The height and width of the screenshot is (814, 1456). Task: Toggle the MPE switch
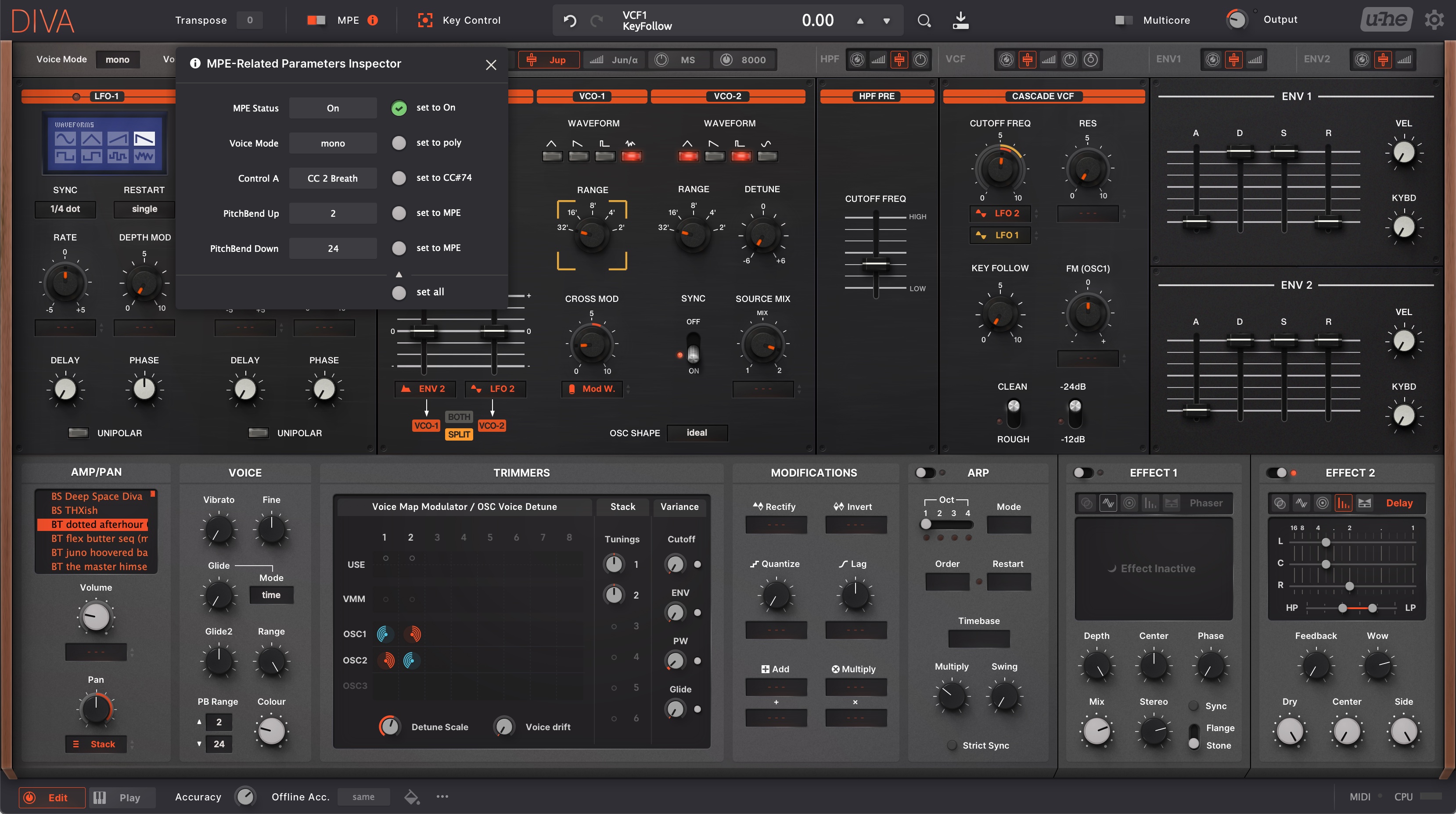click(316, 20)
